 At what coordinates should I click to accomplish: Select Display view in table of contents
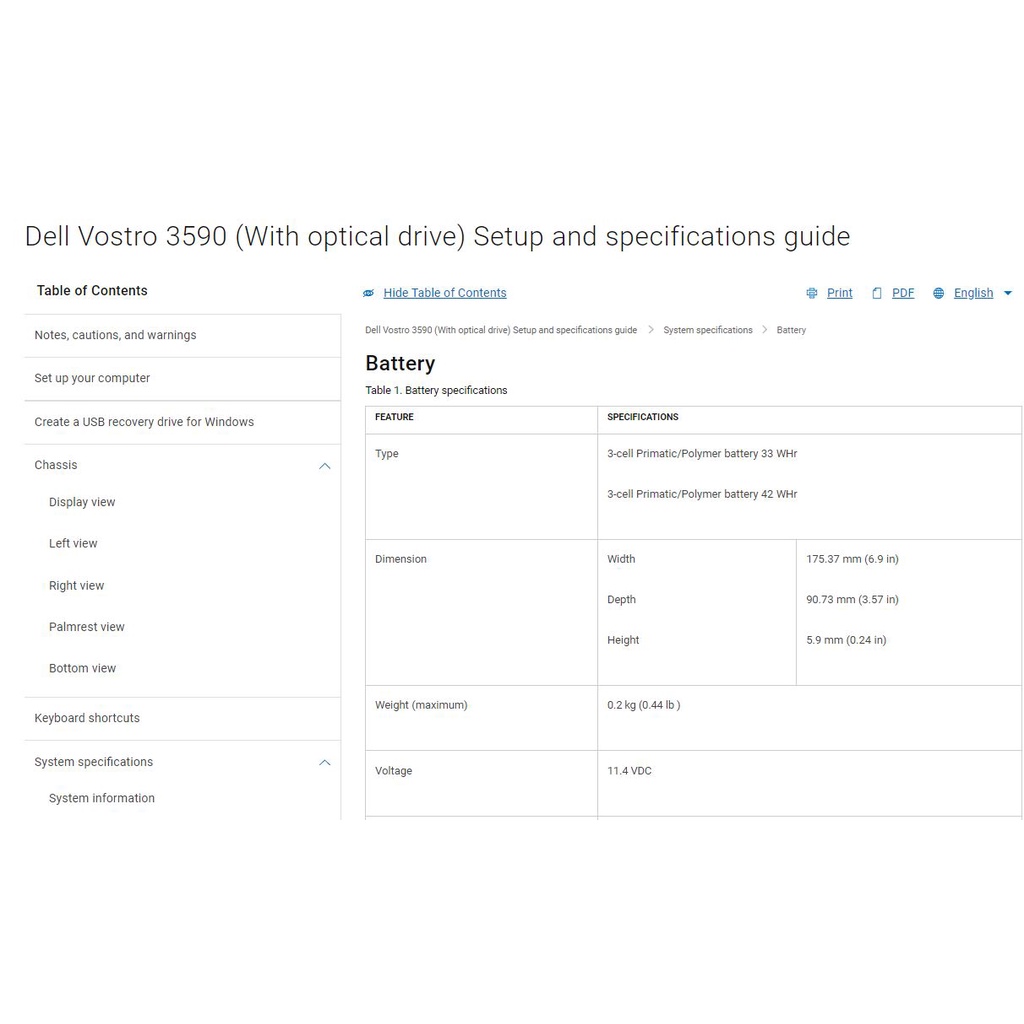click(x=82, y=502)
